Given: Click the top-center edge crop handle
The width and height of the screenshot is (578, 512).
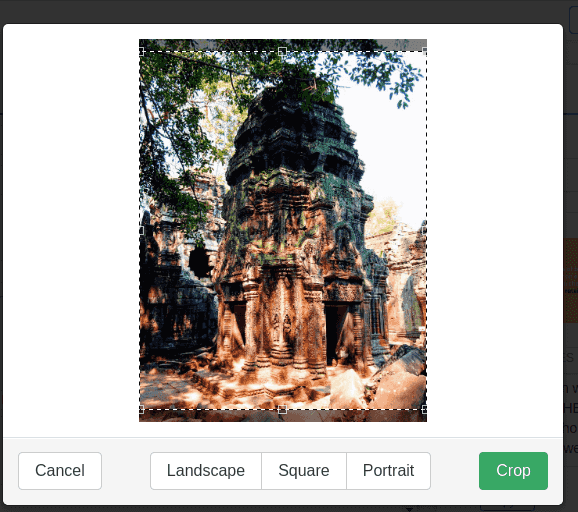Looking at the screenshot, I should [282, 51].
